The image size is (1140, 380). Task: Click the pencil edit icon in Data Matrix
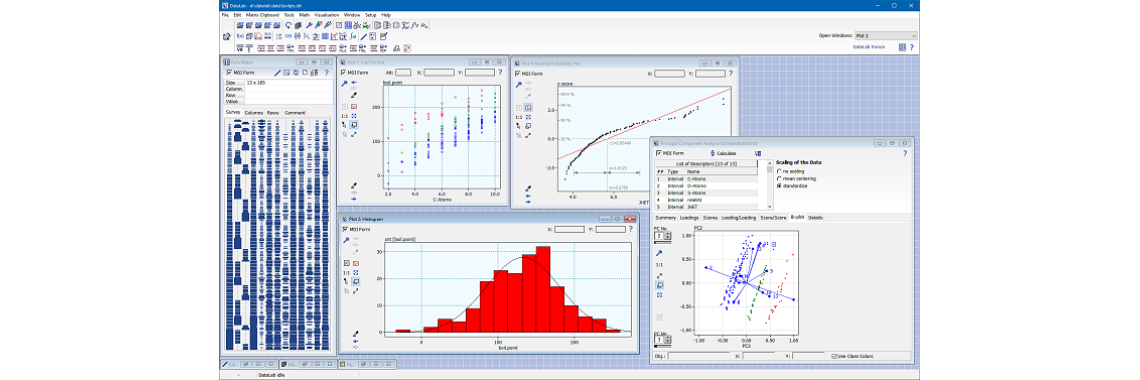[277, 73]
